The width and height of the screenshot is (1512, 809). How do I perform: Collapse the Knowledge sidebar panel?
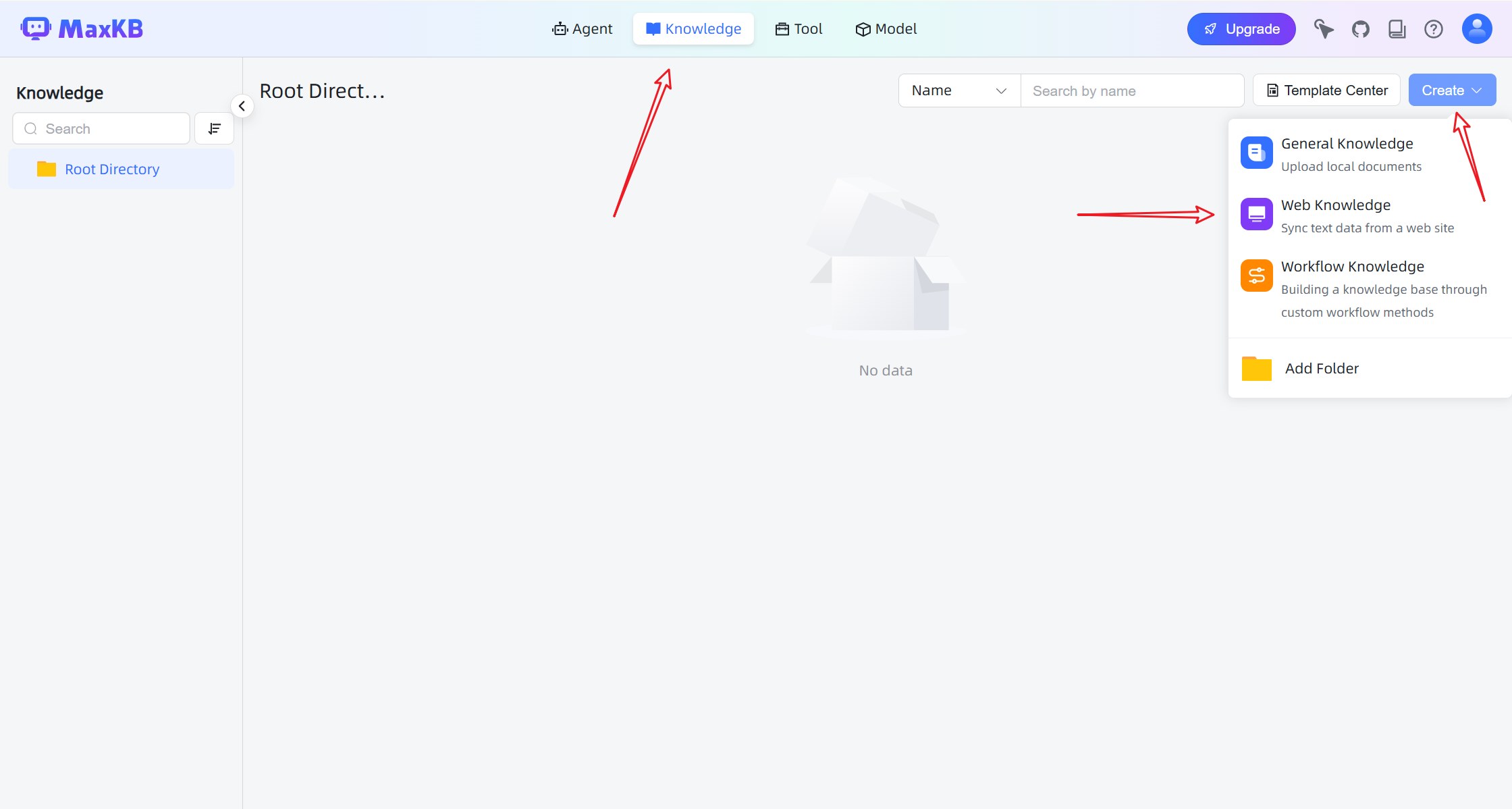pos(242,106)
